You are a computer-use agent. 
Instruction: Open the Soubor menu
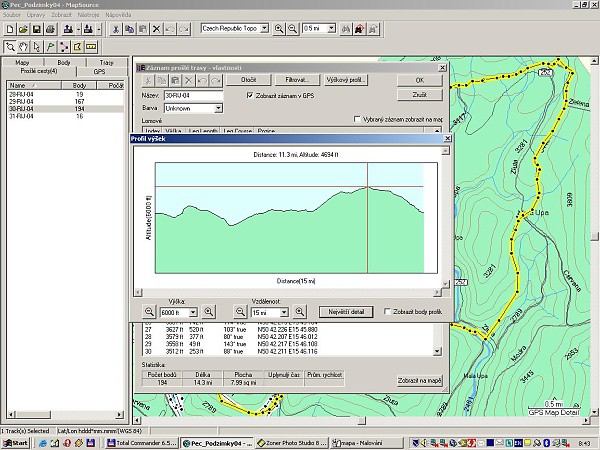pos(11,15)
